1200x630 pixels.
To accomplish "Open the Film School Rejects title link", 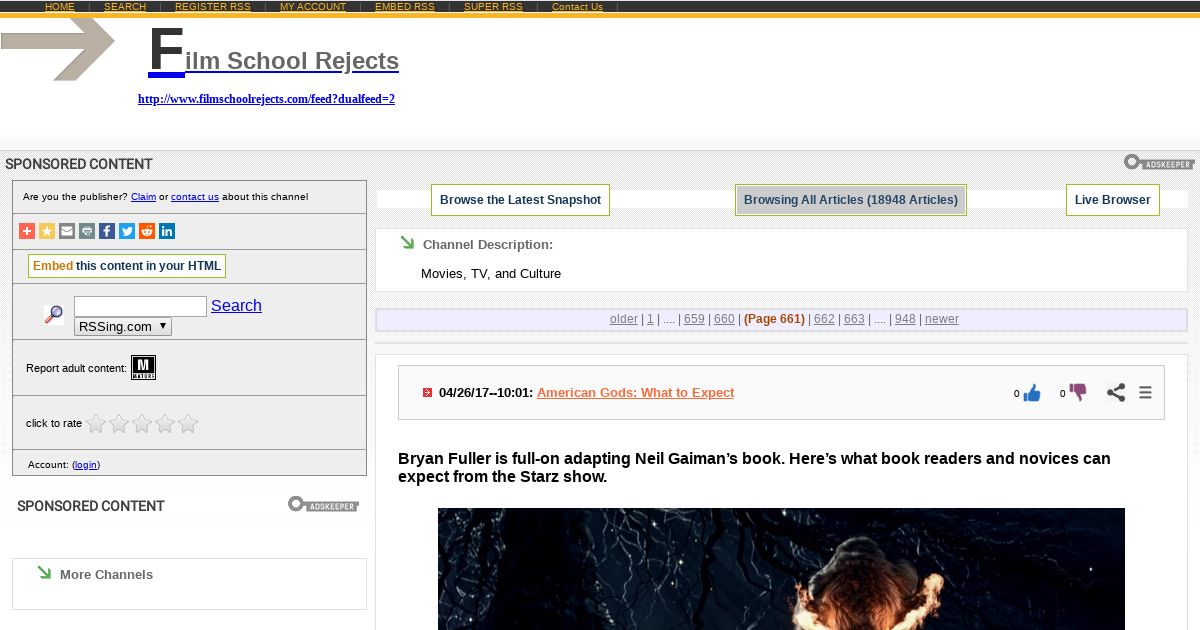I will (x=273, y=52).
